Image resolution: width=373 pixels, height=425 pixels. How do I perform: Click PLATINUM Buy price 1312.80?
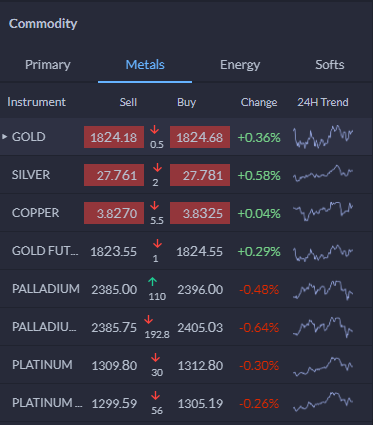[200, 366]
